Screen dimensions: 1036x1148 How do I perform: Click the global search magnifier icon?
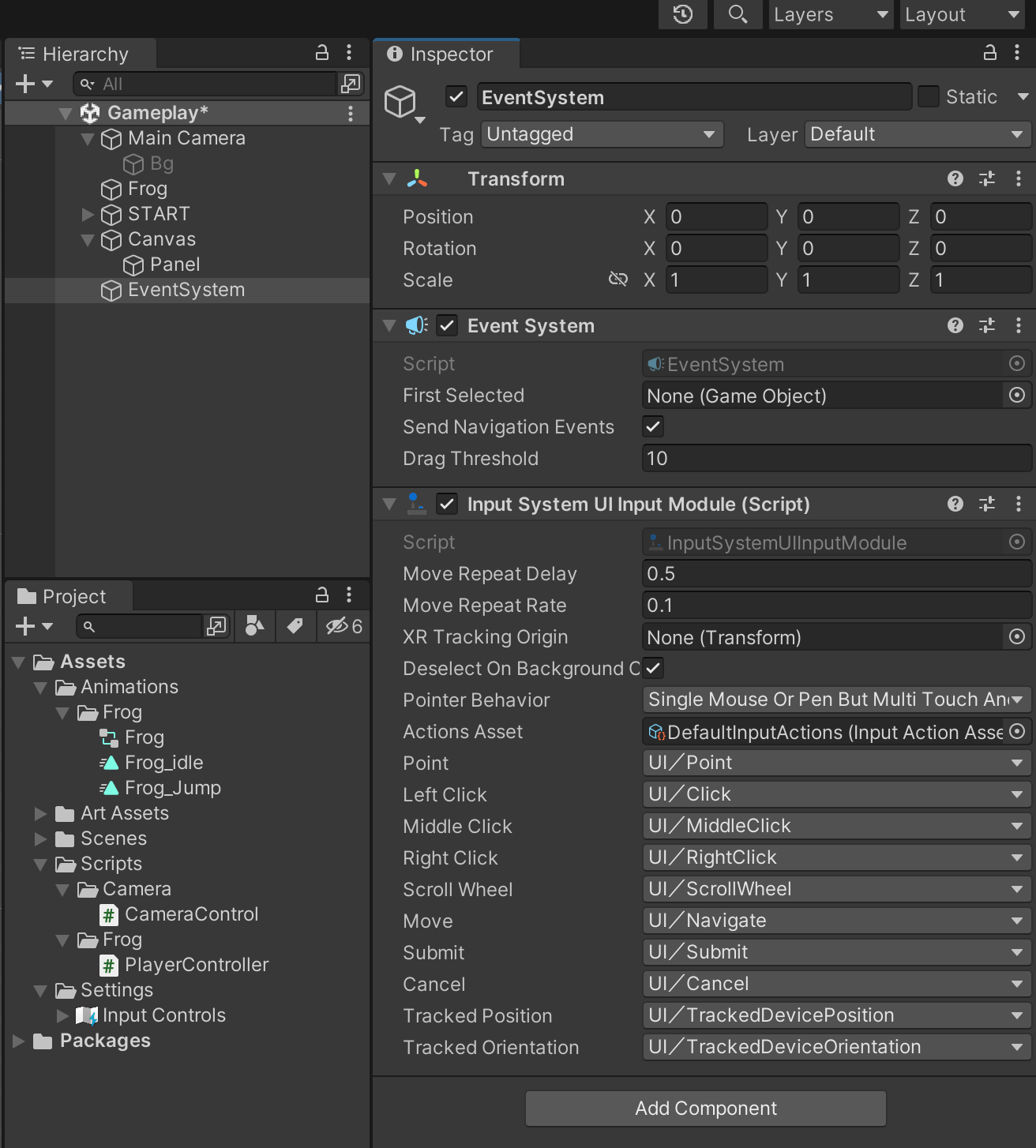coord(738,14)
